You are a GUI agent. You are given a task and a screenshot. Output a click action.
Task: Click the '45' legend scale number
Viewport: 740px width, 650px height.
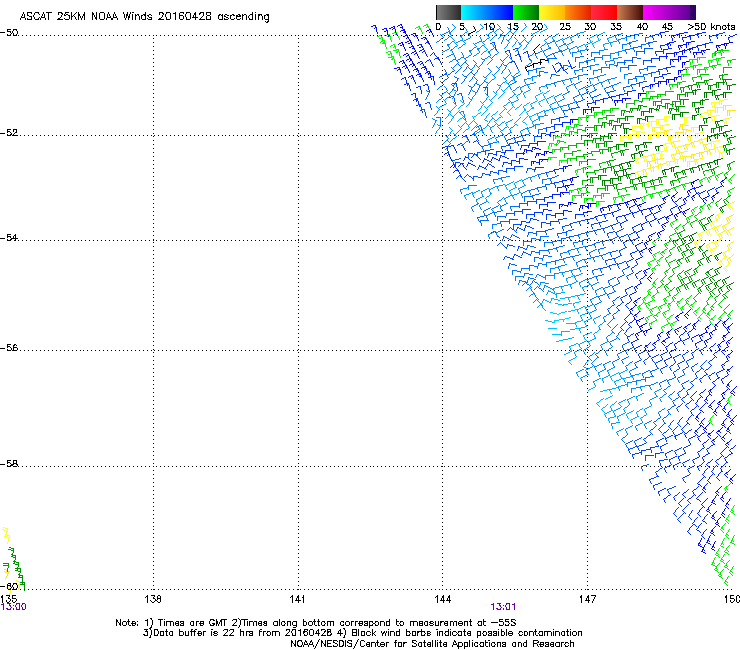point(667,27)
